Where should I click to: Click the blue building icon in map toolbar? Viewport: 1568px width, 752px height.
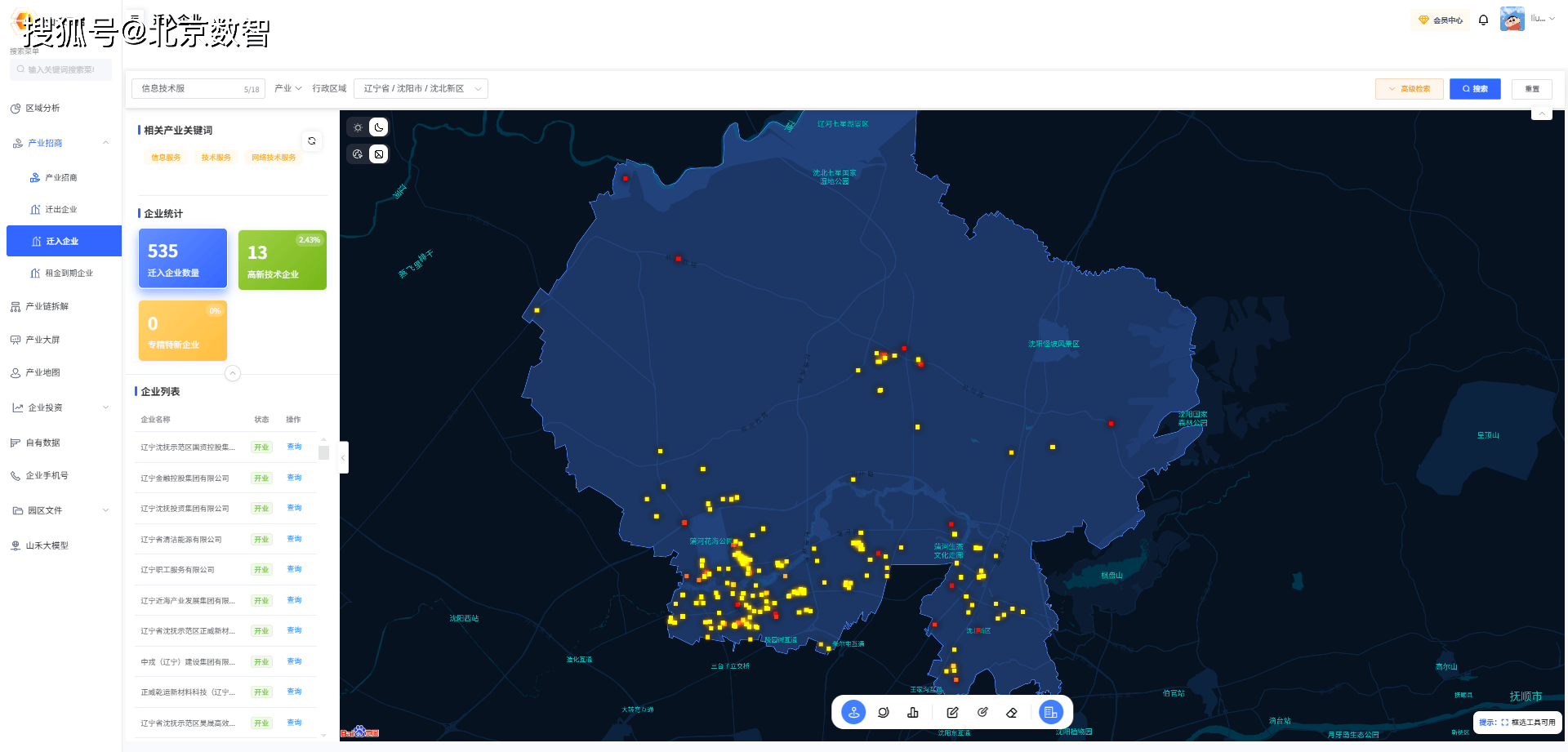(x=1050, y=712)
